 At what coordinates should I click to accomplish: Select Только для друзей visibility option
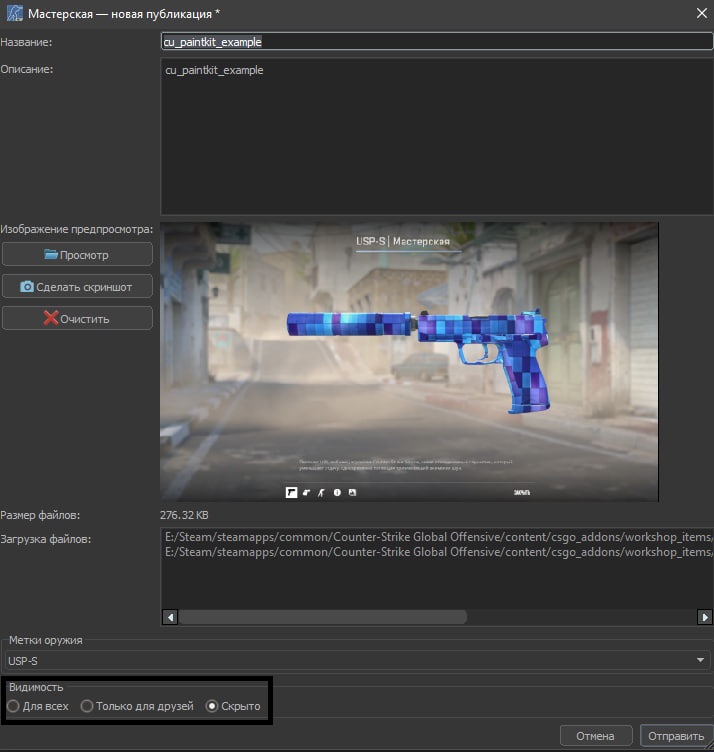click(x=138, y=706)
